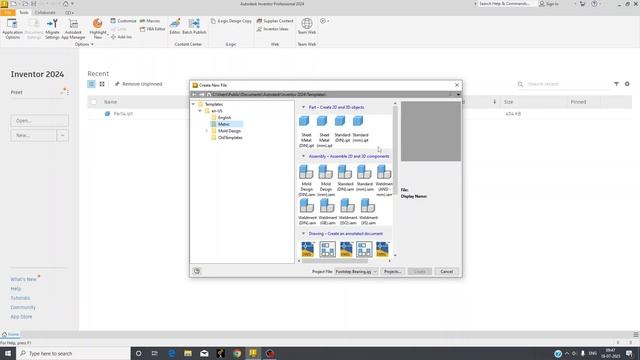Switch Recent view to grid layout
The image size is (640, 360).
click(x=102, y=84)
